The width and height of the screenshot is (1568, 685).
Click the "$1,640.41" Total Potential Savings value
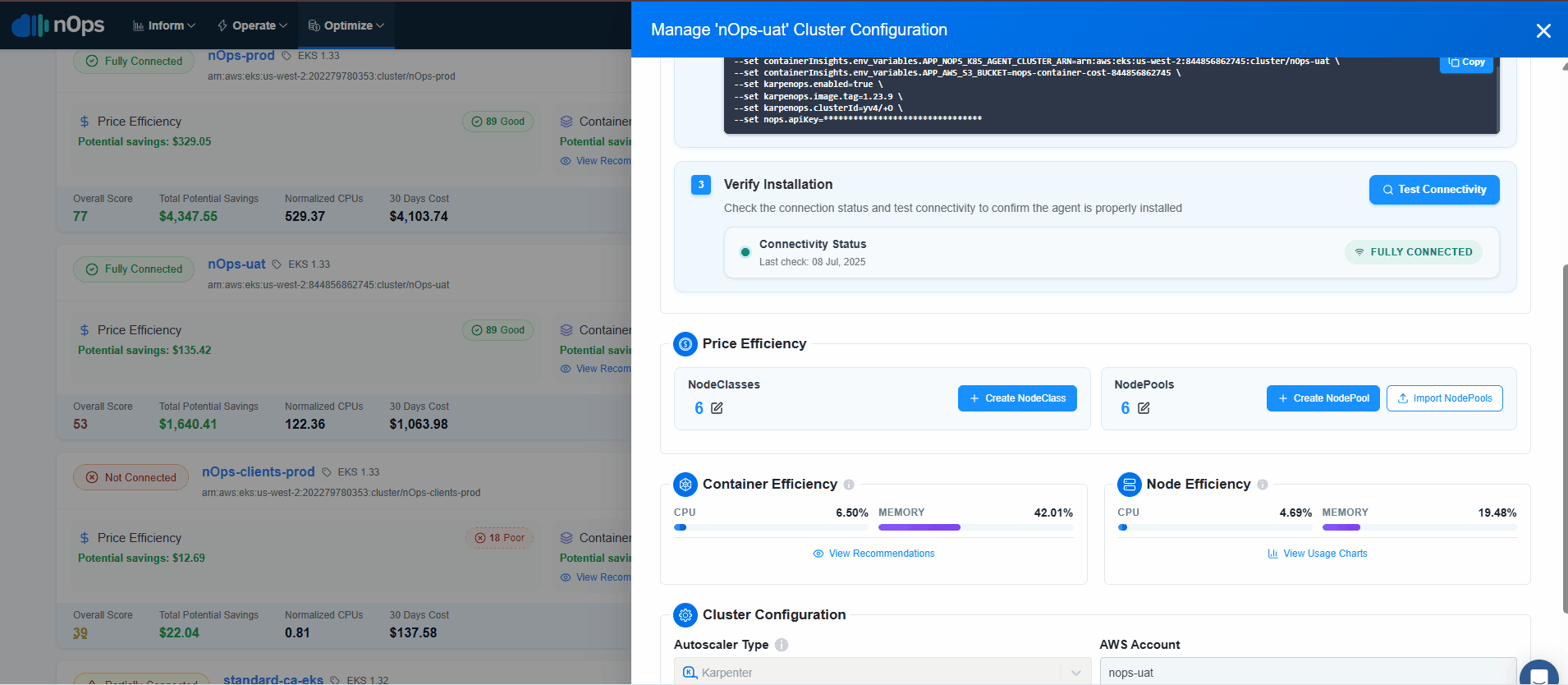(x=188, y=425)
